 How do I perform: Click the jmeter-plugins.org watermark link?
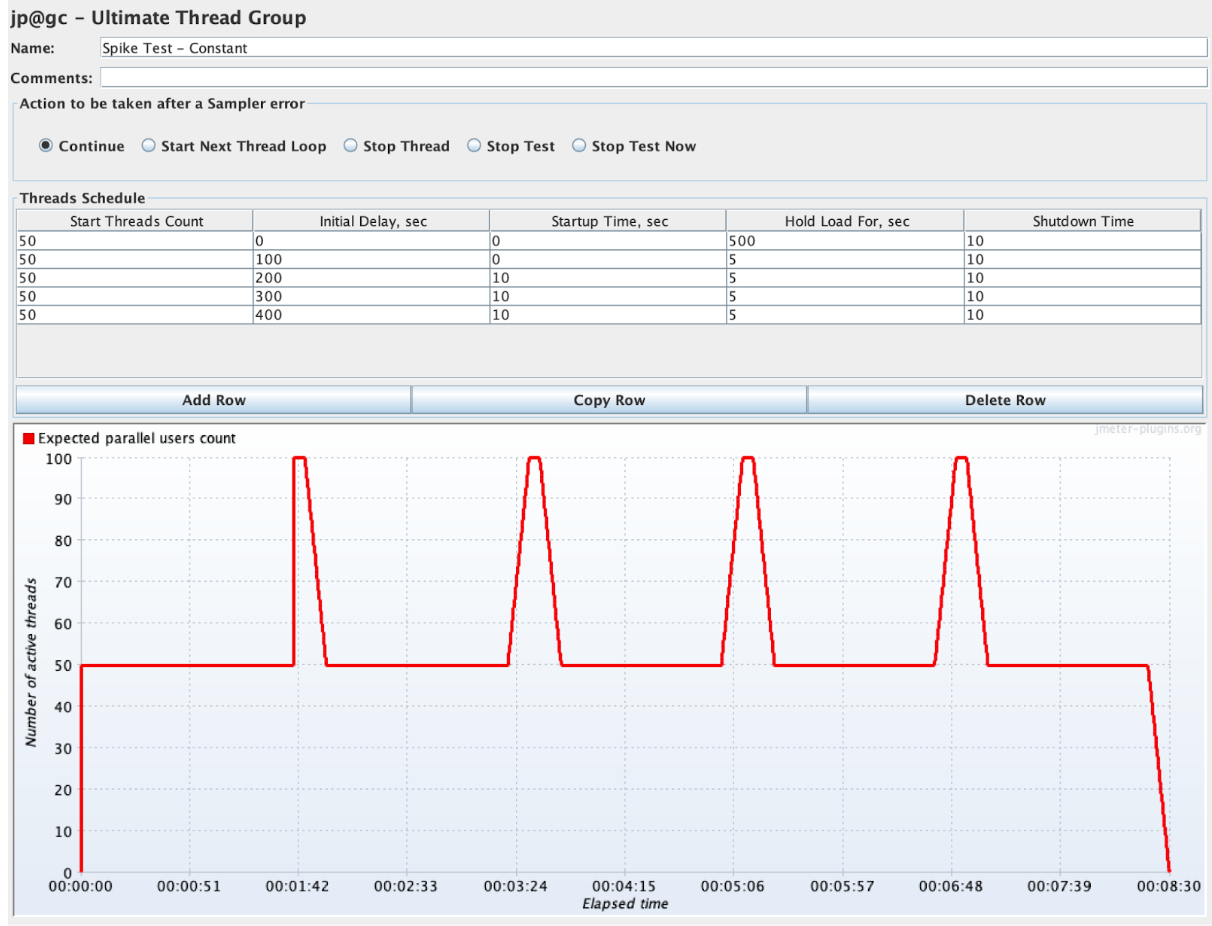pos(1148,430)
